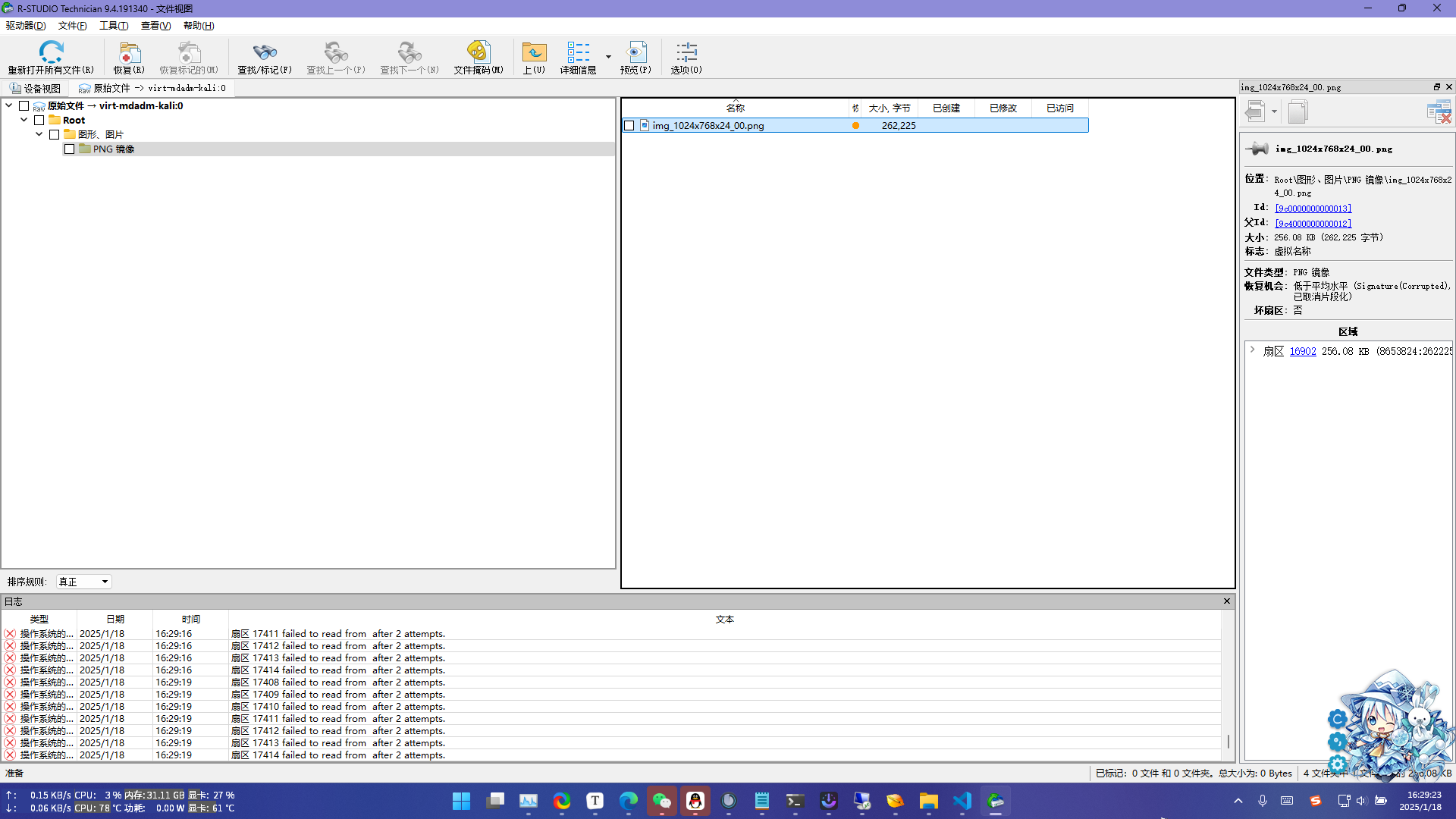
Task: Expand the sector 16902 region entry
Action: pos(1252,350)
